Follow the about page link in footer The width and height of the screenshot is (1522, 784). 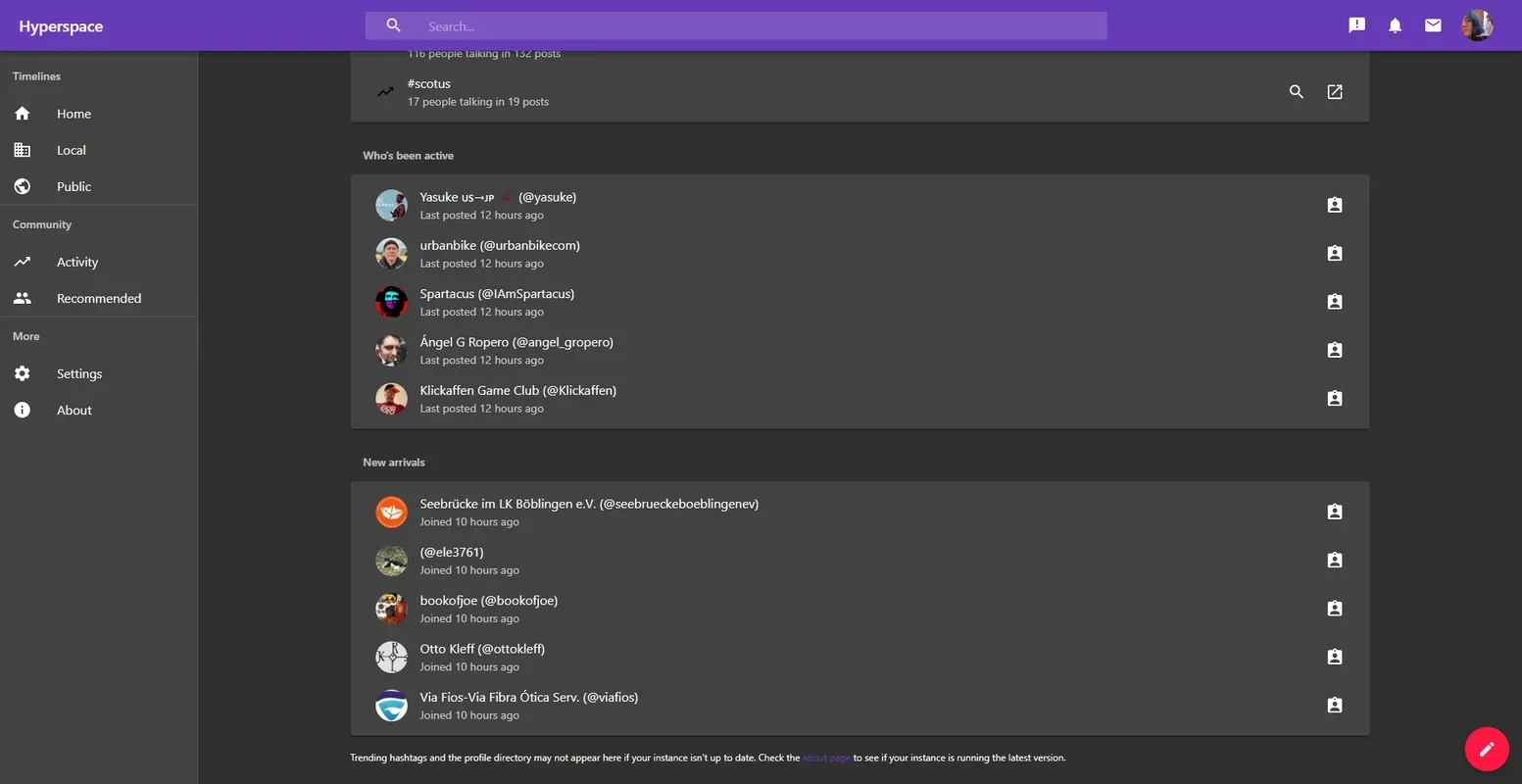tap(826, 758)
